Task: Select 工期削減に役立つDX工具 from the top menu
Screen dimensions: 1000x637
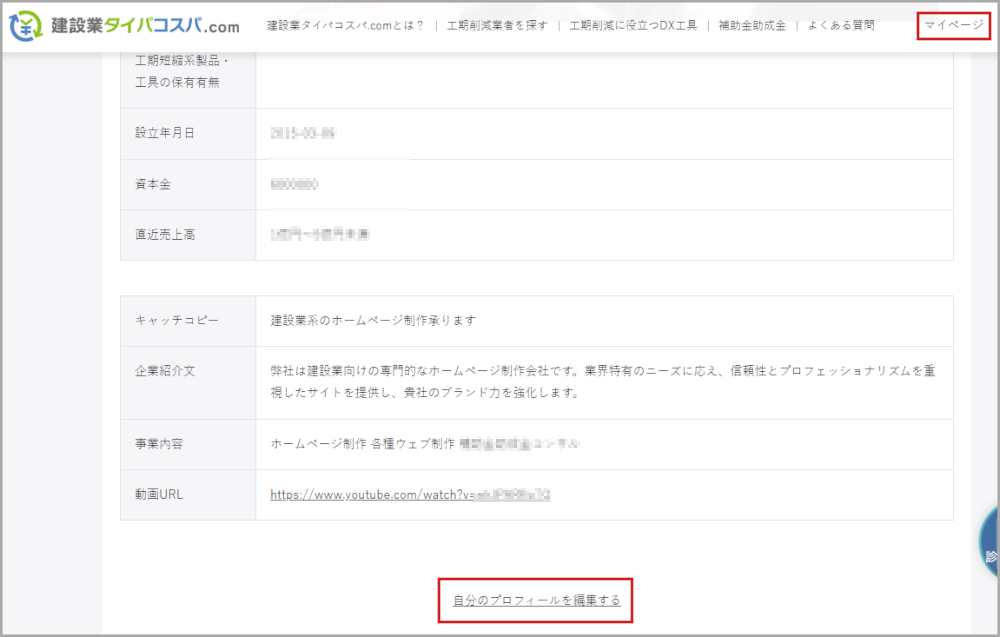Action: coord(633,26)
